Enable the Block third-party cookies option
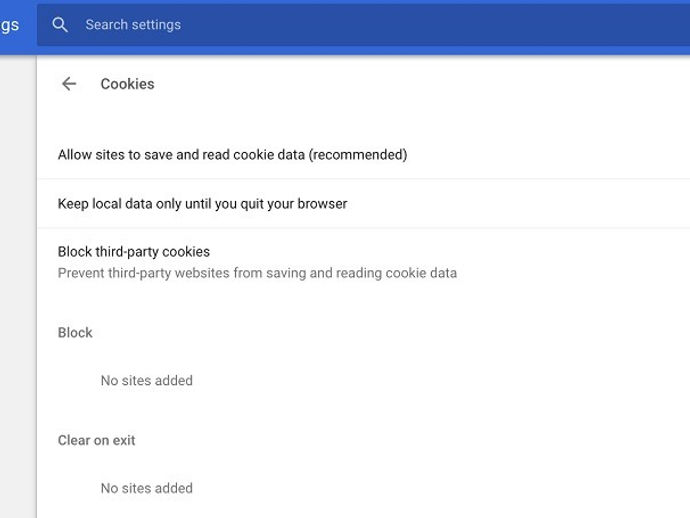 [x=363, y=262]
